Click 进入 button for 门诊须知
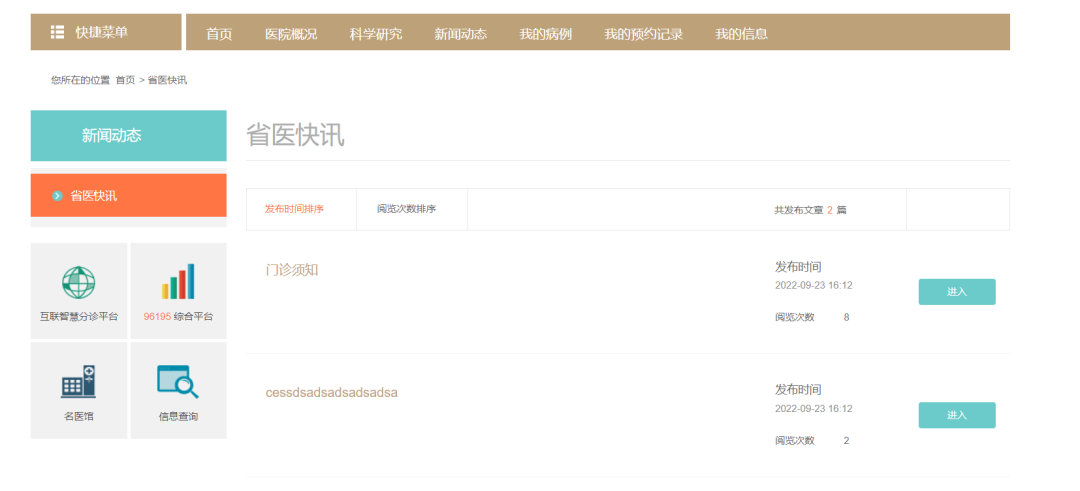This screenshot has height=491, width=1080. tap(957, 292)
